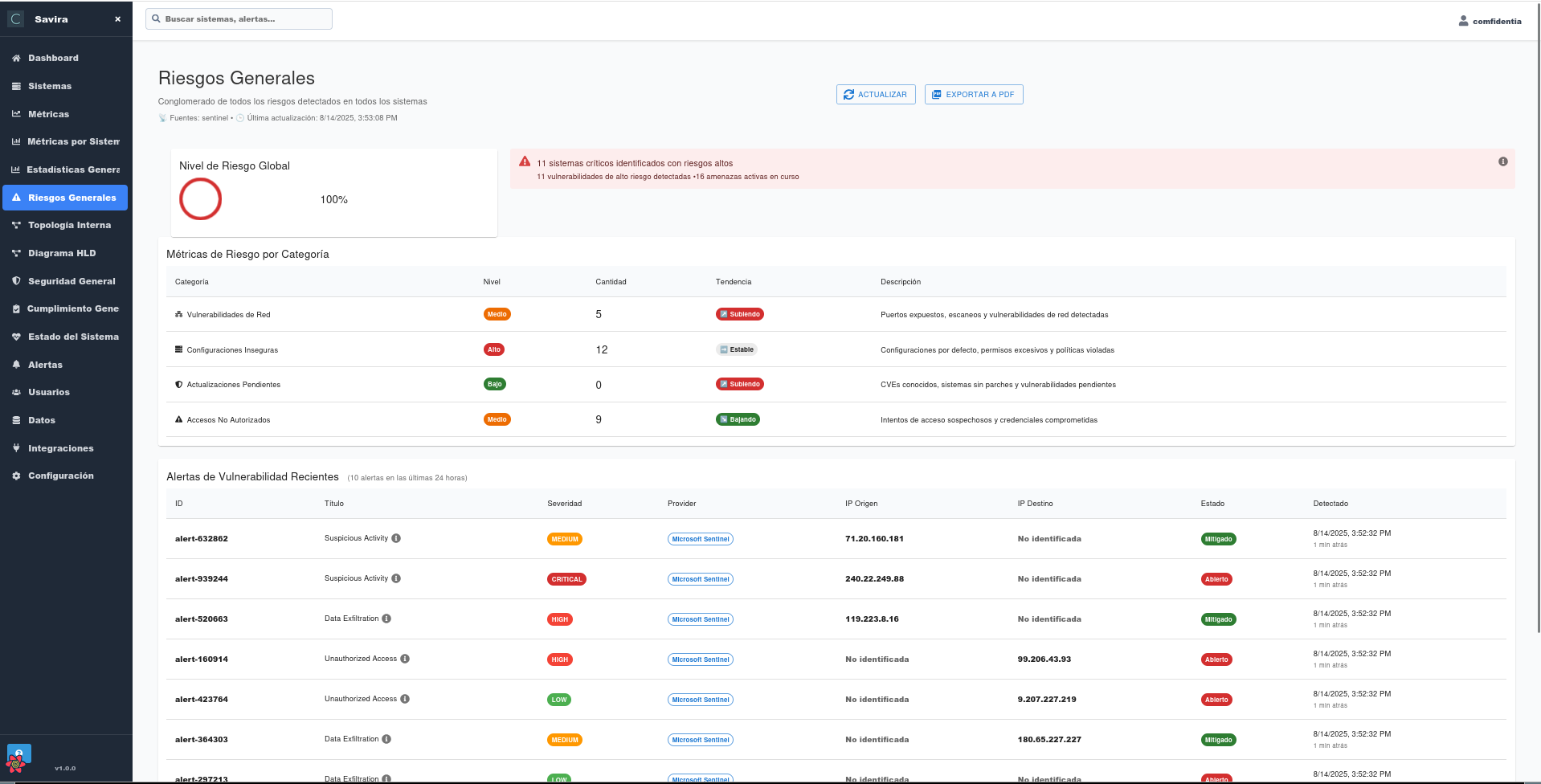Collapse the Savira sidebar with the X
This screenshot has height=784, width=1541.
[117, 19]
